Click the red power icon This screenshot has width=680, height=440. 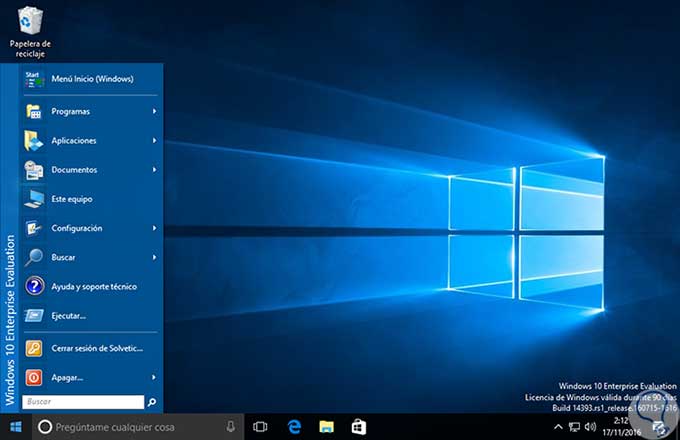click(34, 377)
